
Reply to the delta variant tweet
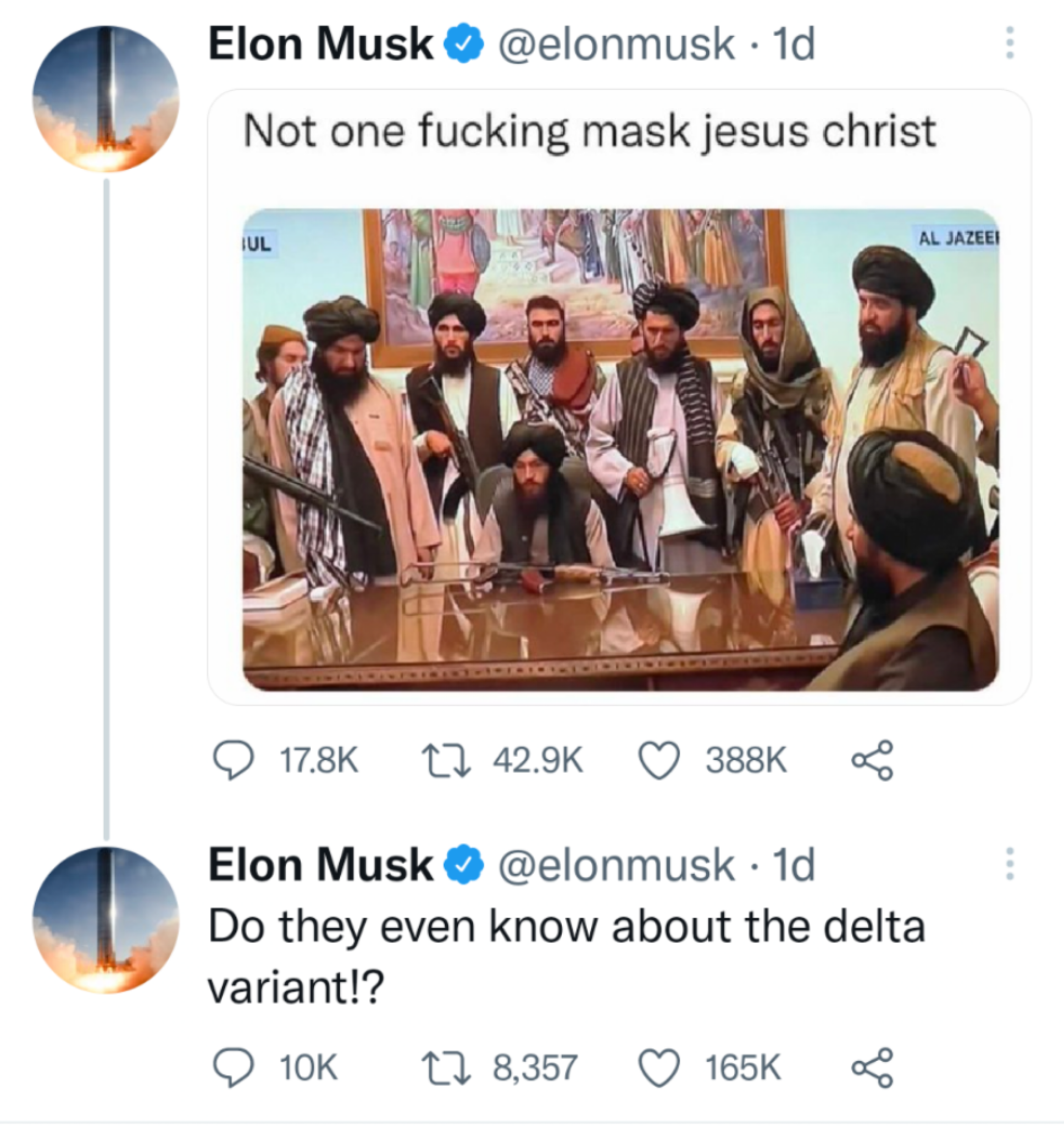(x=233, y=1068)
